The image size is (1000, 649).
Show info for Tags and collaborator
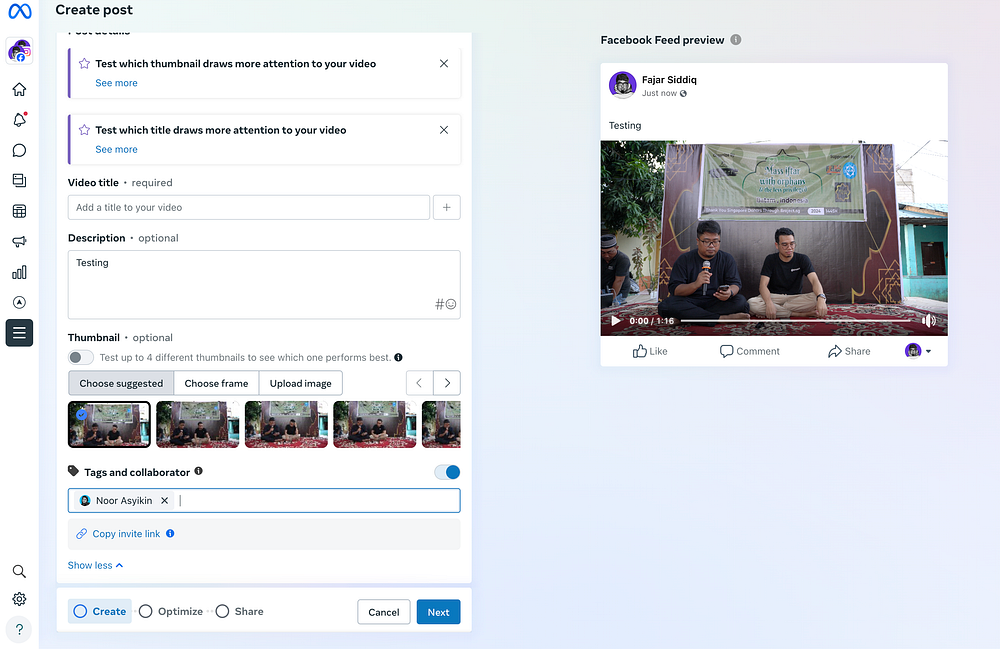point(198,471)
